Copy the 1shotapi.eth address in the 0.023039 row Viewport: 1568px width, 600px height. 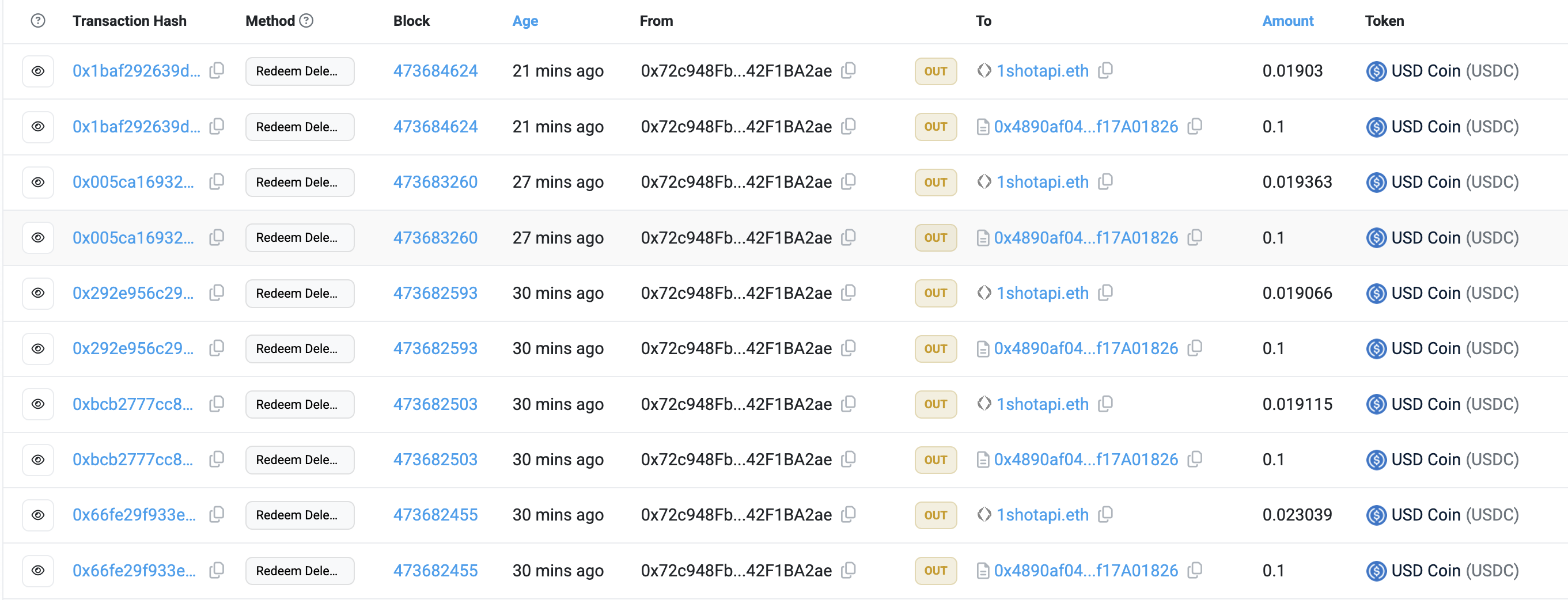click(x=1105, y=515)
